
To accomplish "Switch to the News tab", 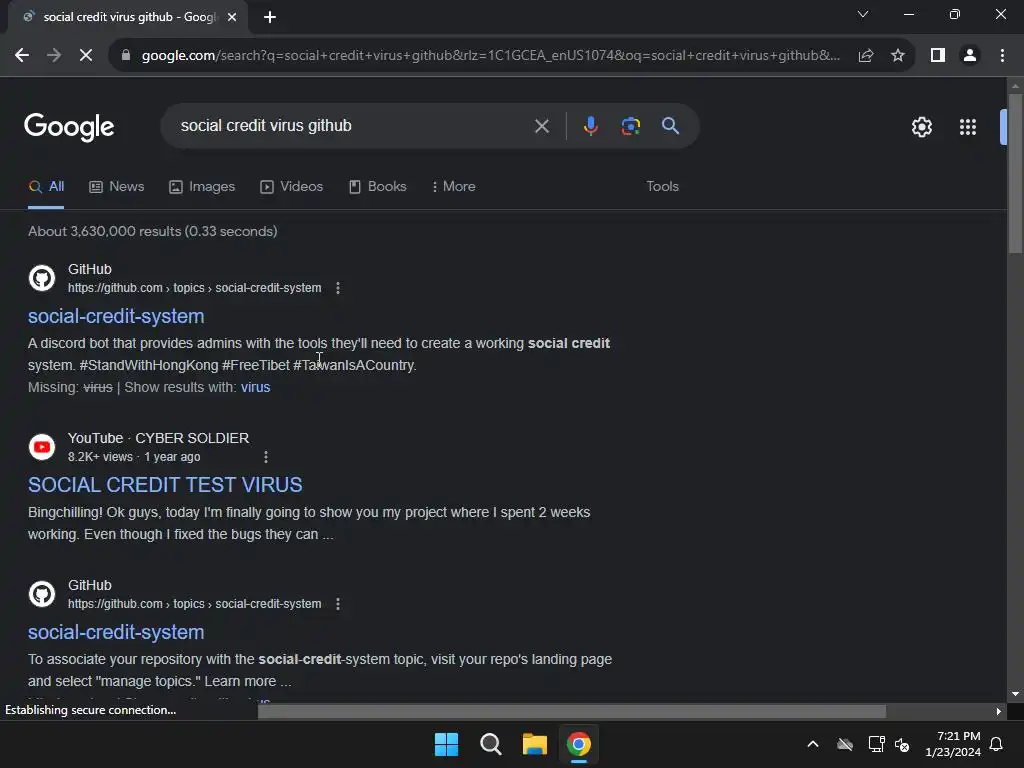I will [117, 187].
